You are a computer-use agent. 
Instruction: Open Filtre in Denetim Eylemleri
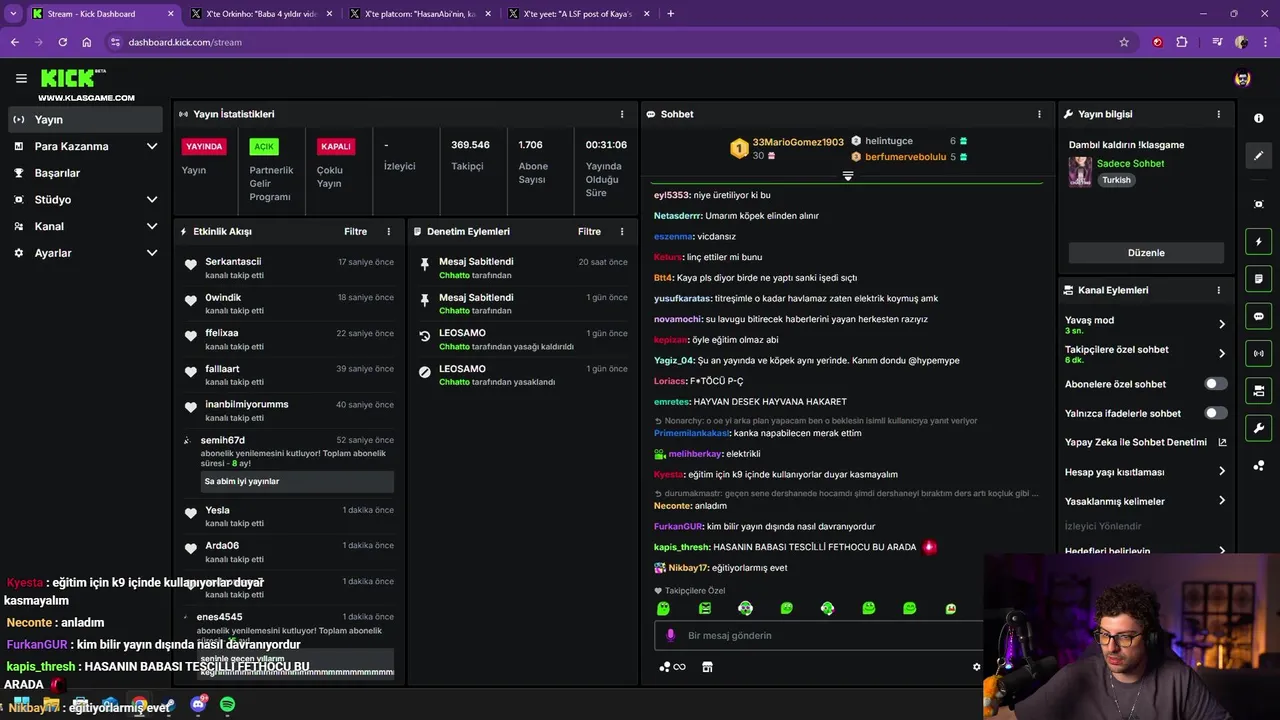point(589,231)
